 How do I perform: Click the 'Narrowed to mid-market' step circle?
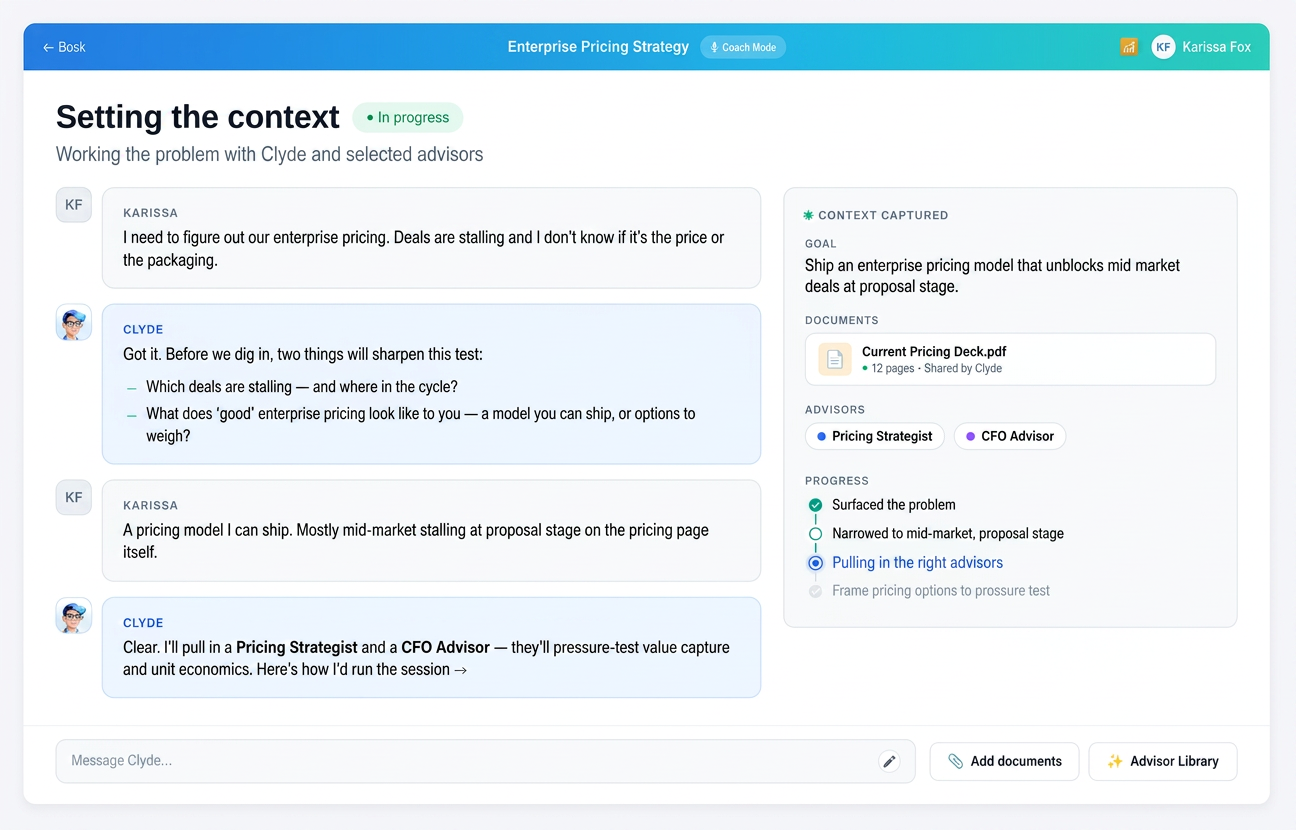click(x=816, y=534)
